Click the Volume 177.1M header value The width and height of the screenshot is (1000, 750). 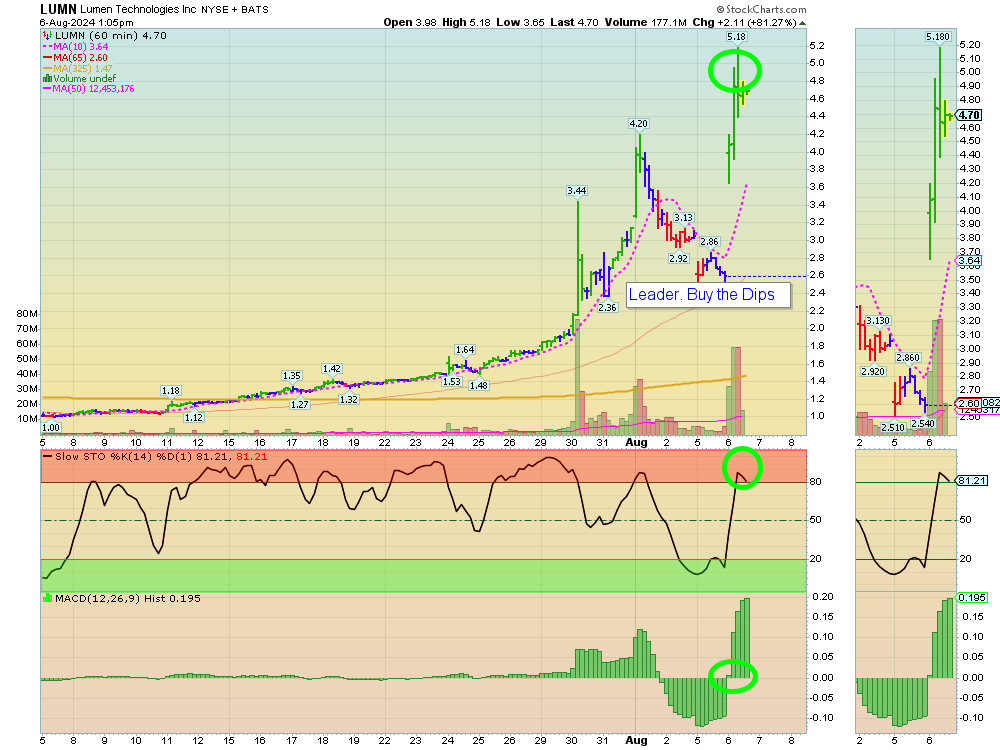point(645,22)
